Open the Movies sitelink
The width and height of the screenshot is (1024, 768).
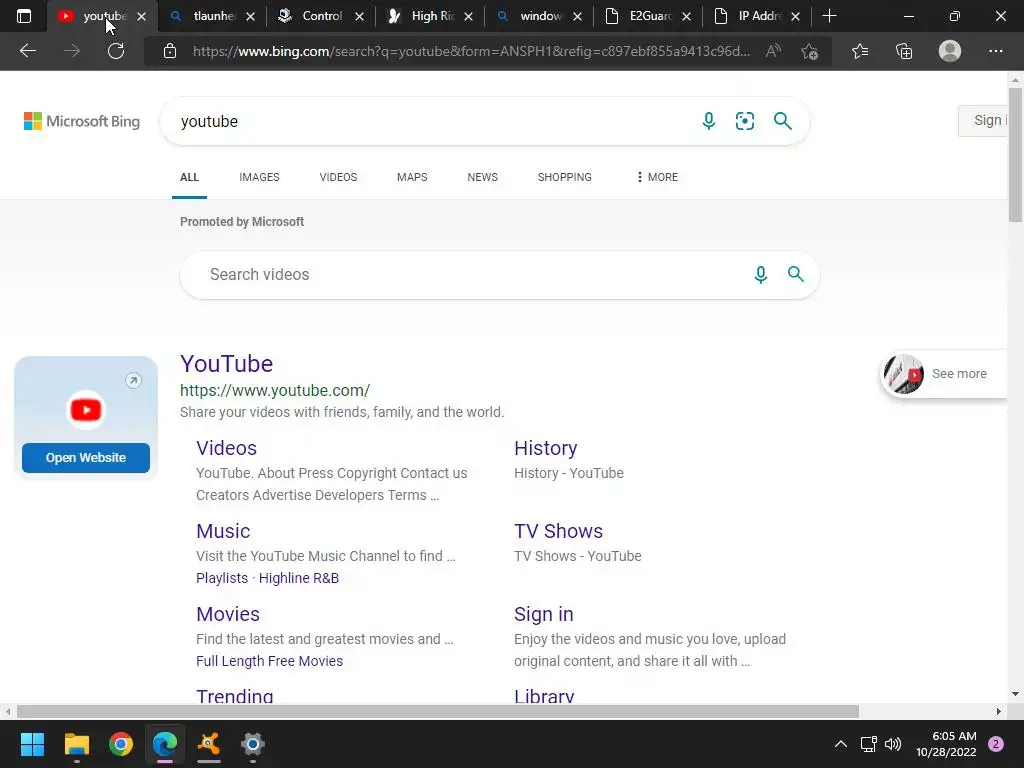pos(228,614)
